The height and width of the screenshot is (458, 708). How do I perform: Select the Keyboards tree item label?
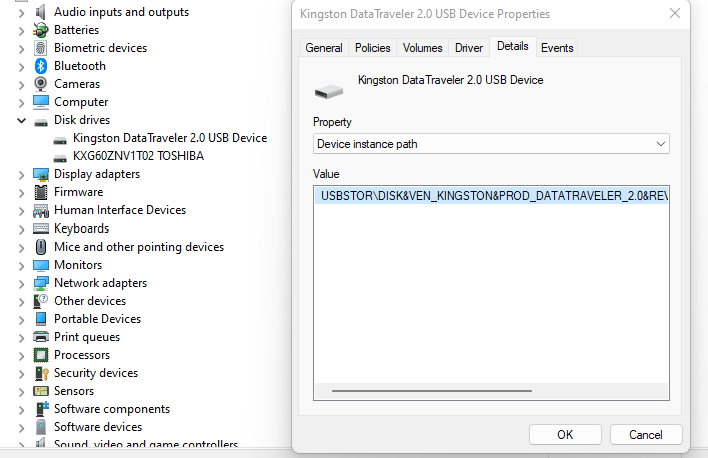point(81,229)
